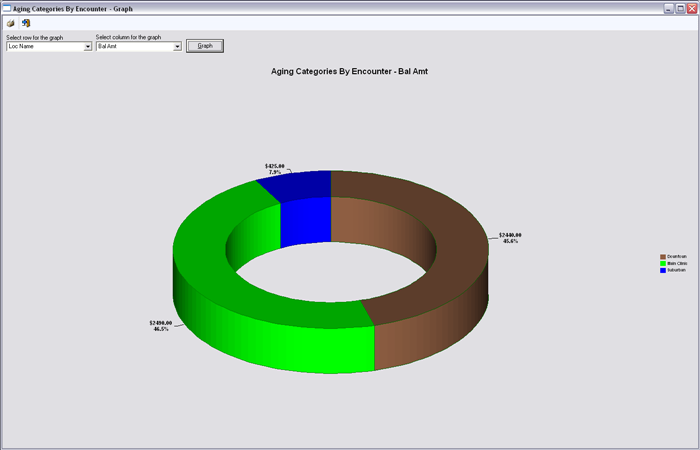Click the 'Select column for the graph' label
The width and height of the screenshot is (700, 450).
click(x=129, y=37)
